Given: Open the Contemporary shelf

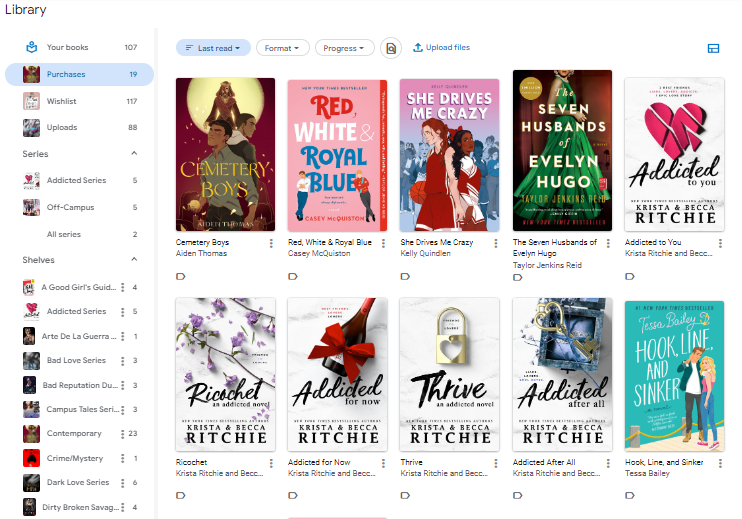Looking at the screenshot, I should tap(74, 433).
